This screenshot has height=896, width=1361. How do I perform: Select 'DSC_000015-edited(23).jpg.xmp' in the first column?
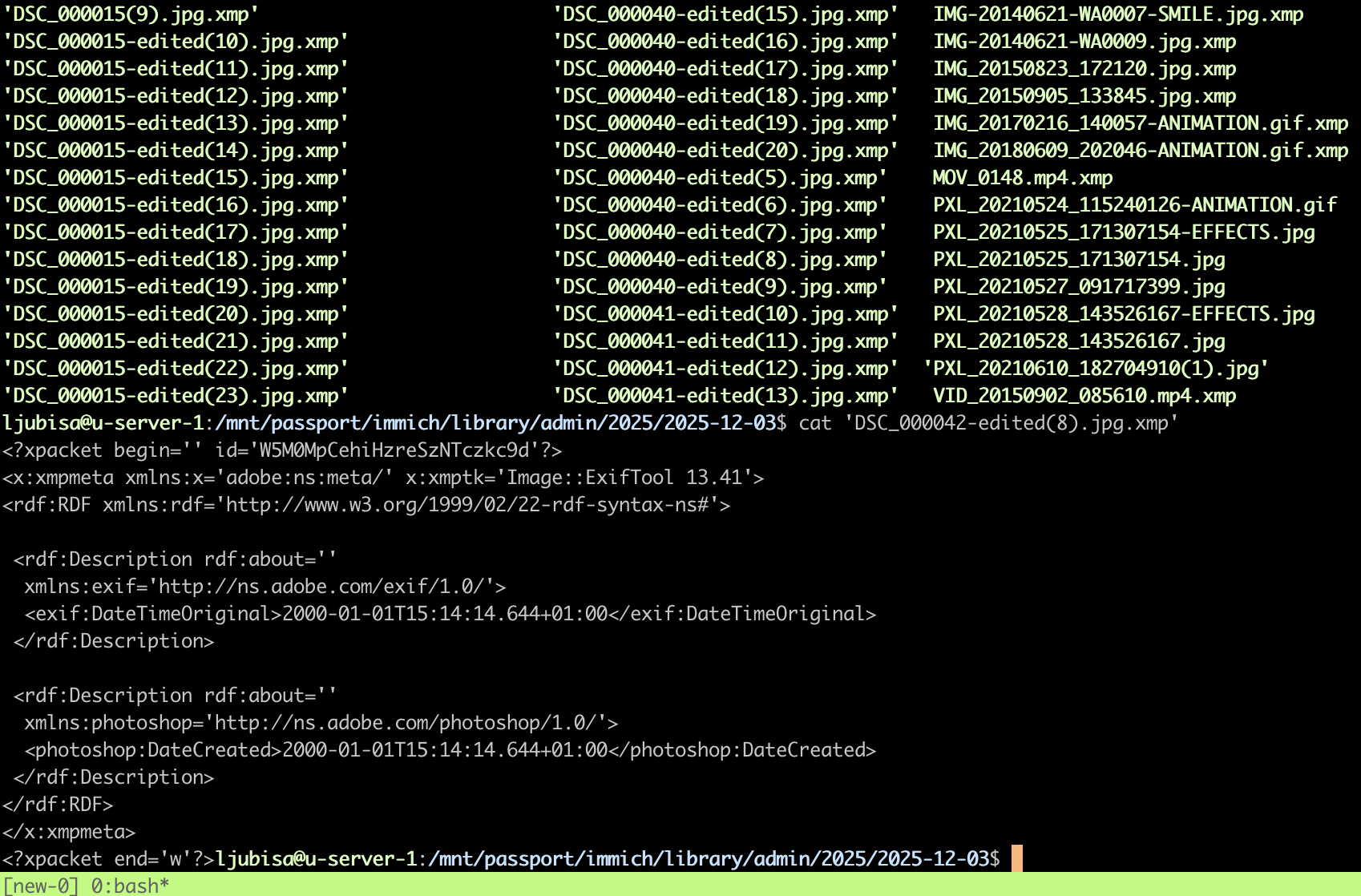click(175, 395)
